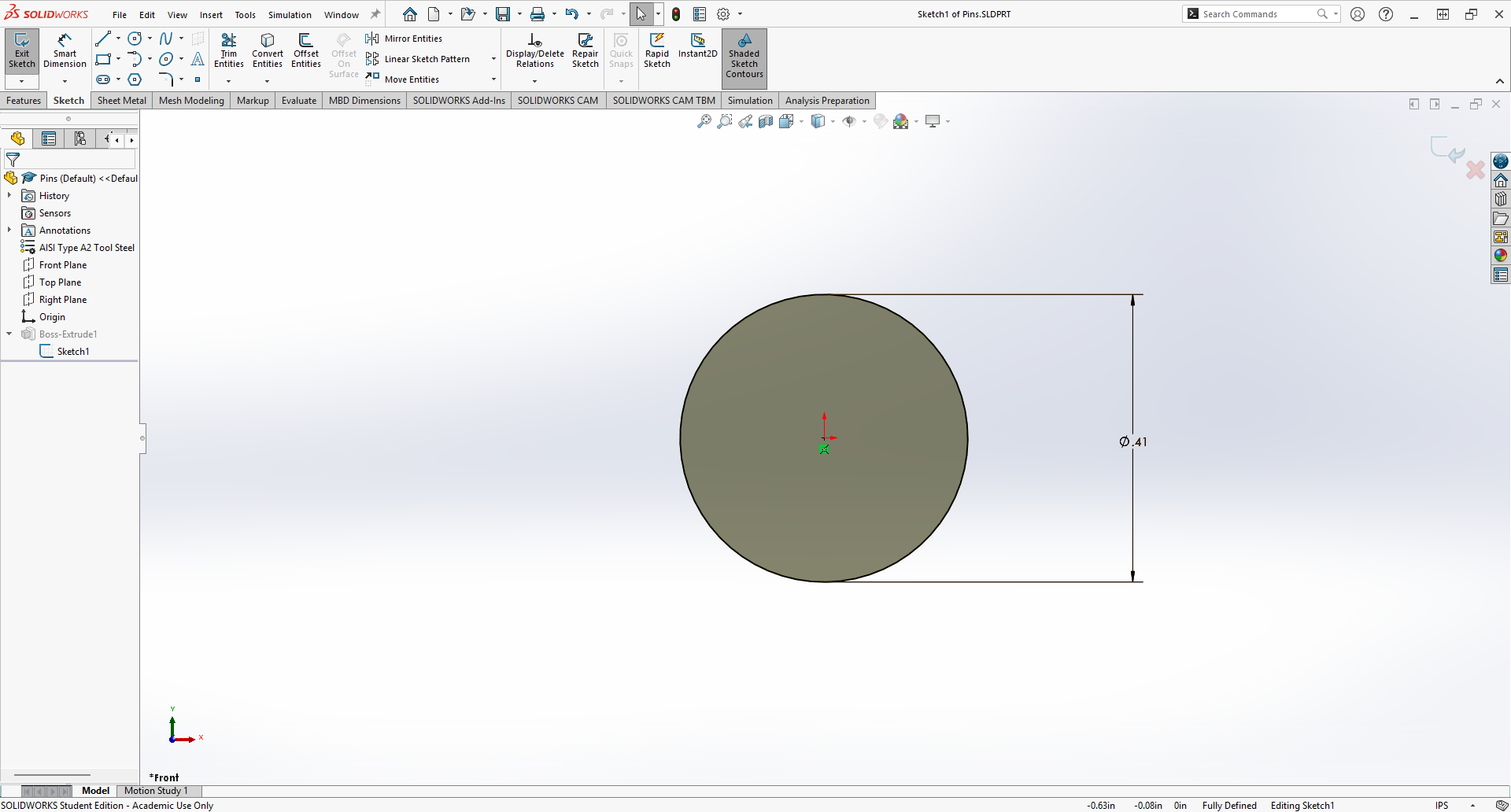Click Repair Sketch

click(586, 51)
